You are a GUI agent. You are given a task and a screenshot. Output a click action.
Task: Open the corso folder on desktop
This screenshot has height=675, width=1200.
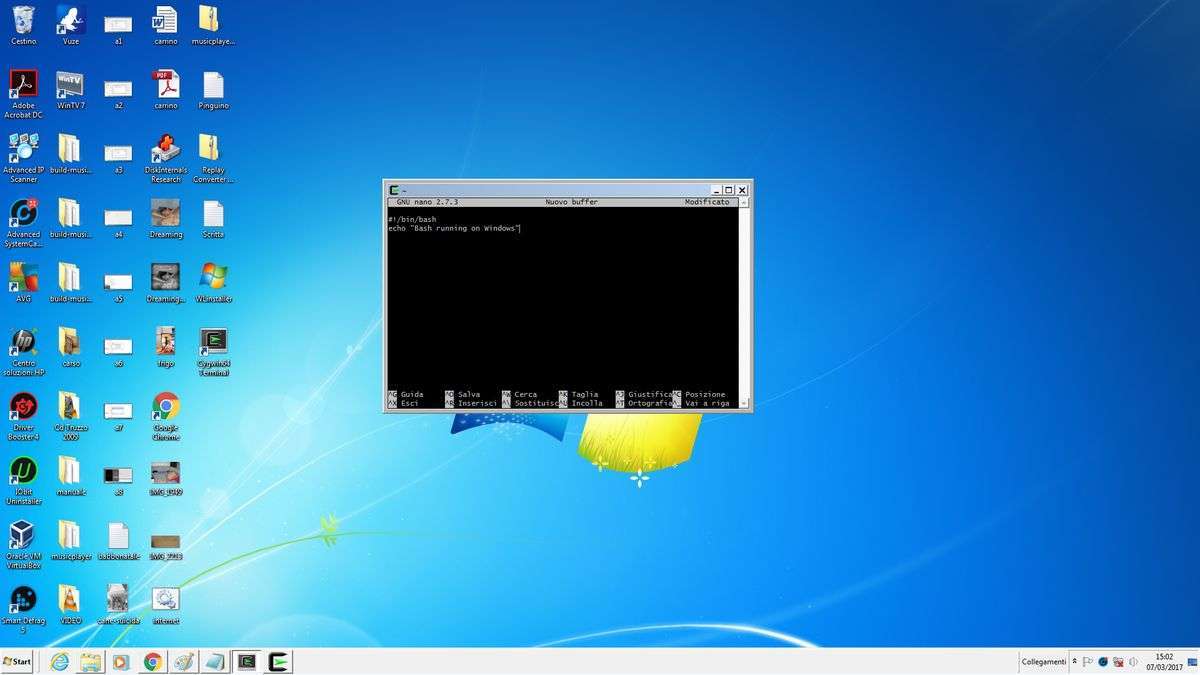(x=70, y=347)
